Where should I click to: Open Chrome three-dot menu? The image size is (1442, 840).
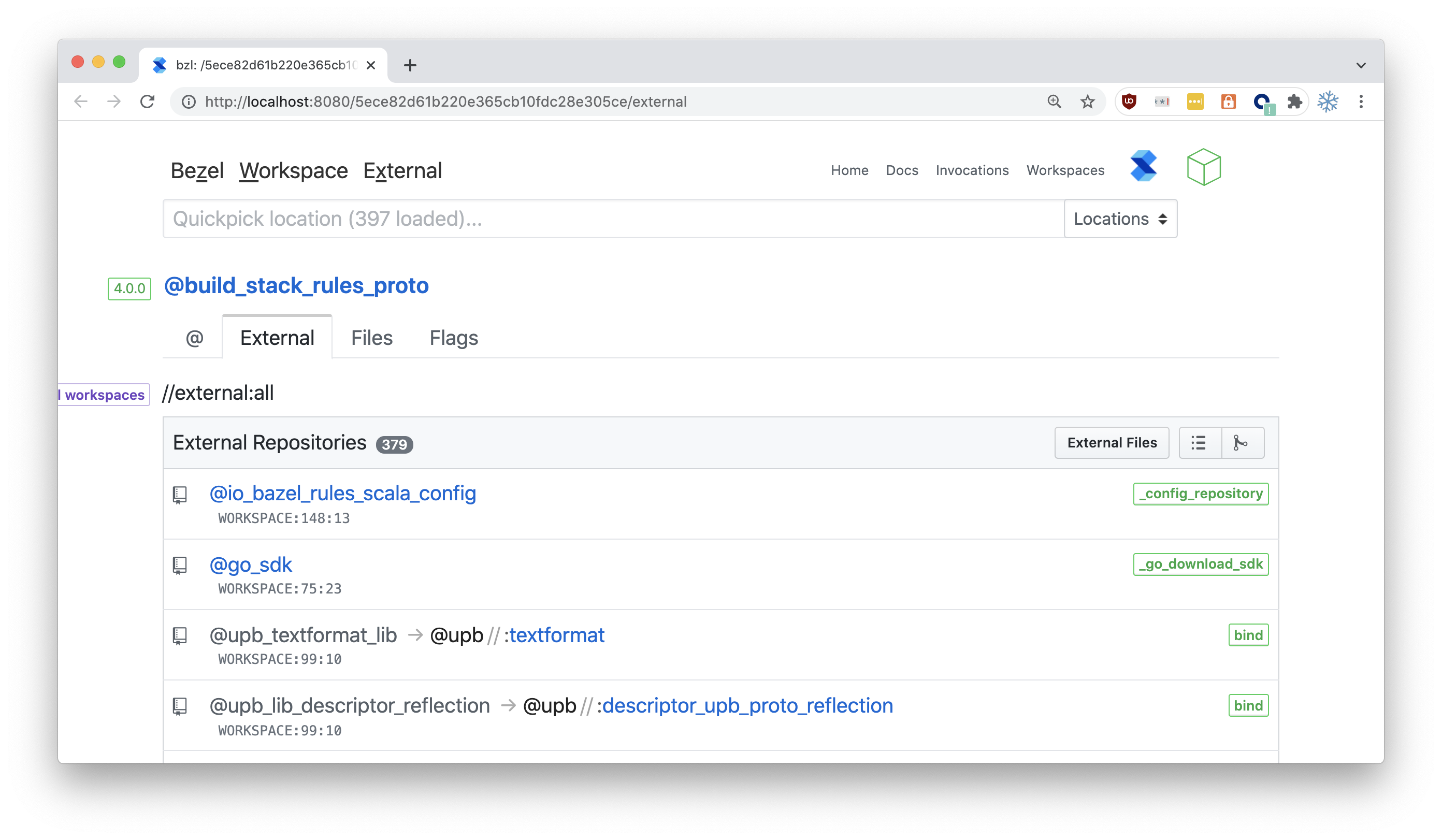coord(1361,102)
